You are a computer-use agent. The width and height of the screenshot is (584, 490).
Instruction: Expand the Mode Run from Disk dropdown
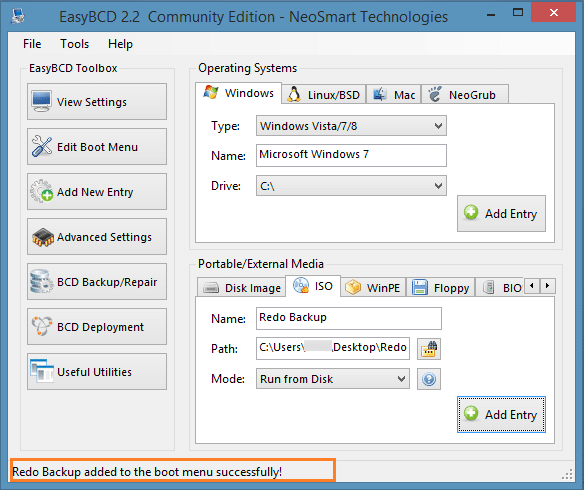point(333,379)
